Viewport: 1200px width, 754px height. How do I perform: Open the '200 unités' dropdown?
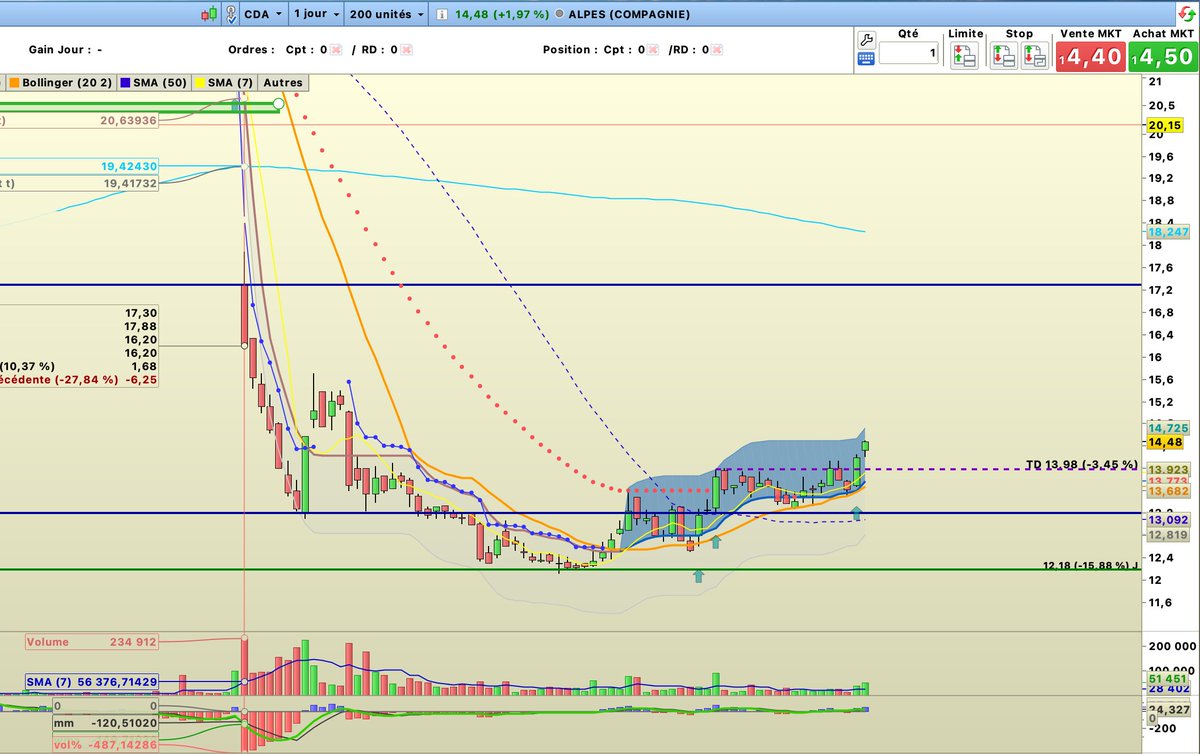[x=387, y=14]
